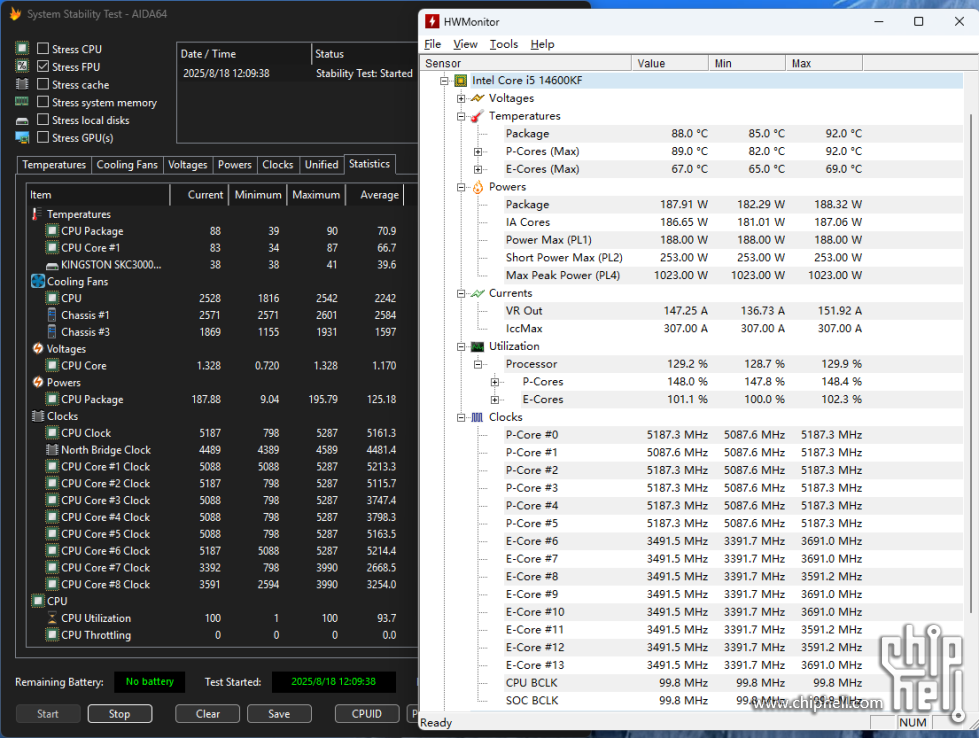The height and width of the screenshot is (738, 979).
Task: Click the thermometer icon in HWMonitor Temperatures
Action: point(478,116)
